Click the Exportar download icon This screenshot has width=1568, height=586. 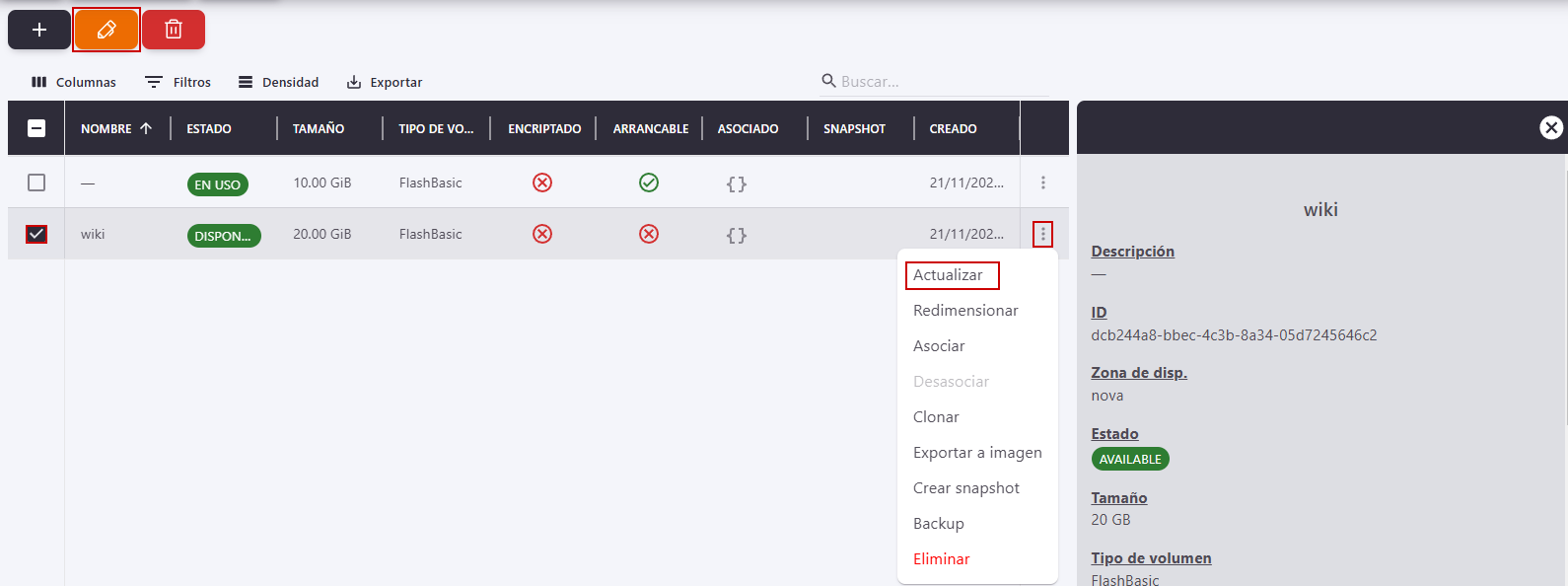click(x=354, y=82)
